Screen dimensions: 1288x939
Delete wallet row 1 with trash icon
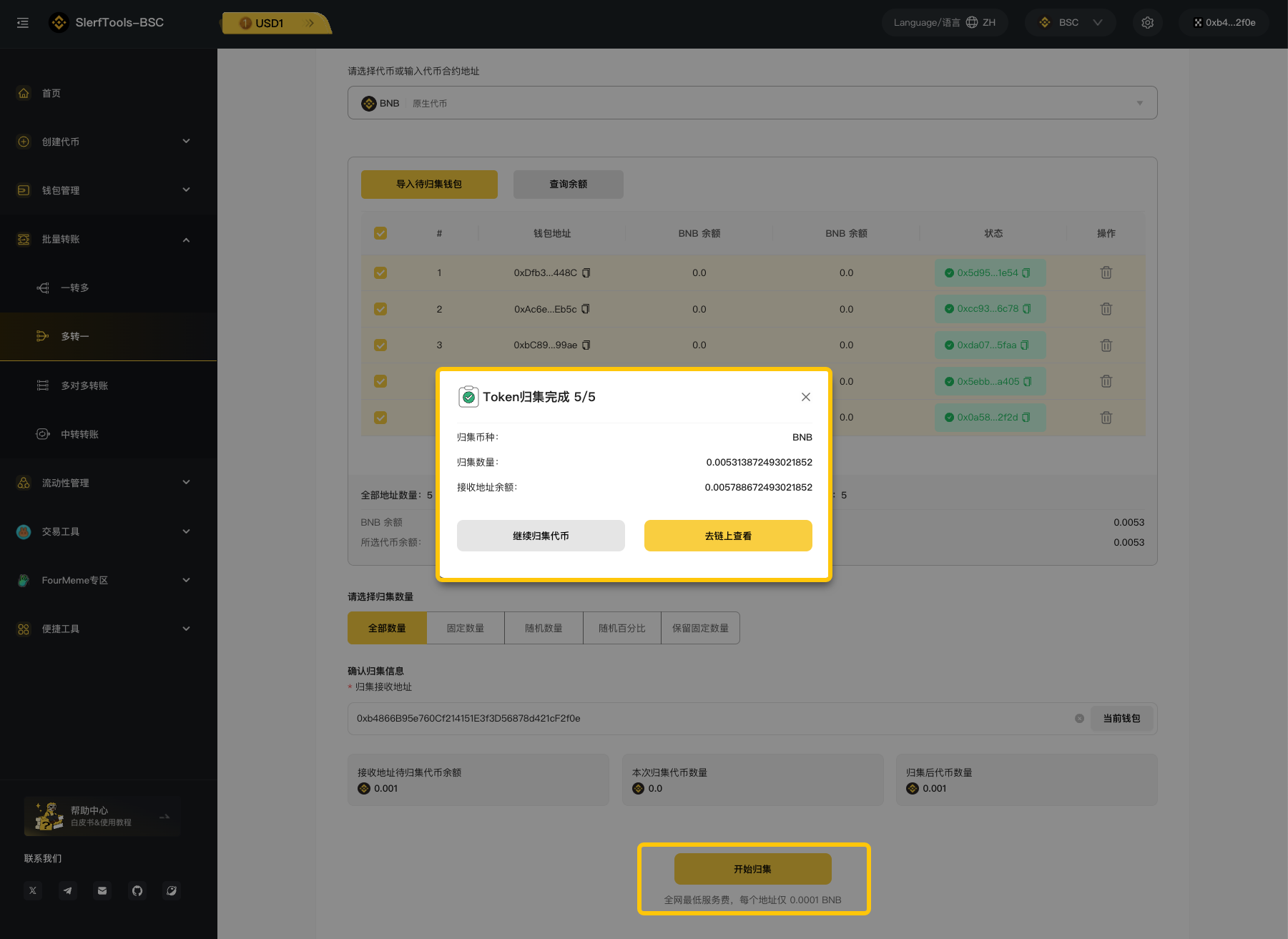pos(1106,272)
